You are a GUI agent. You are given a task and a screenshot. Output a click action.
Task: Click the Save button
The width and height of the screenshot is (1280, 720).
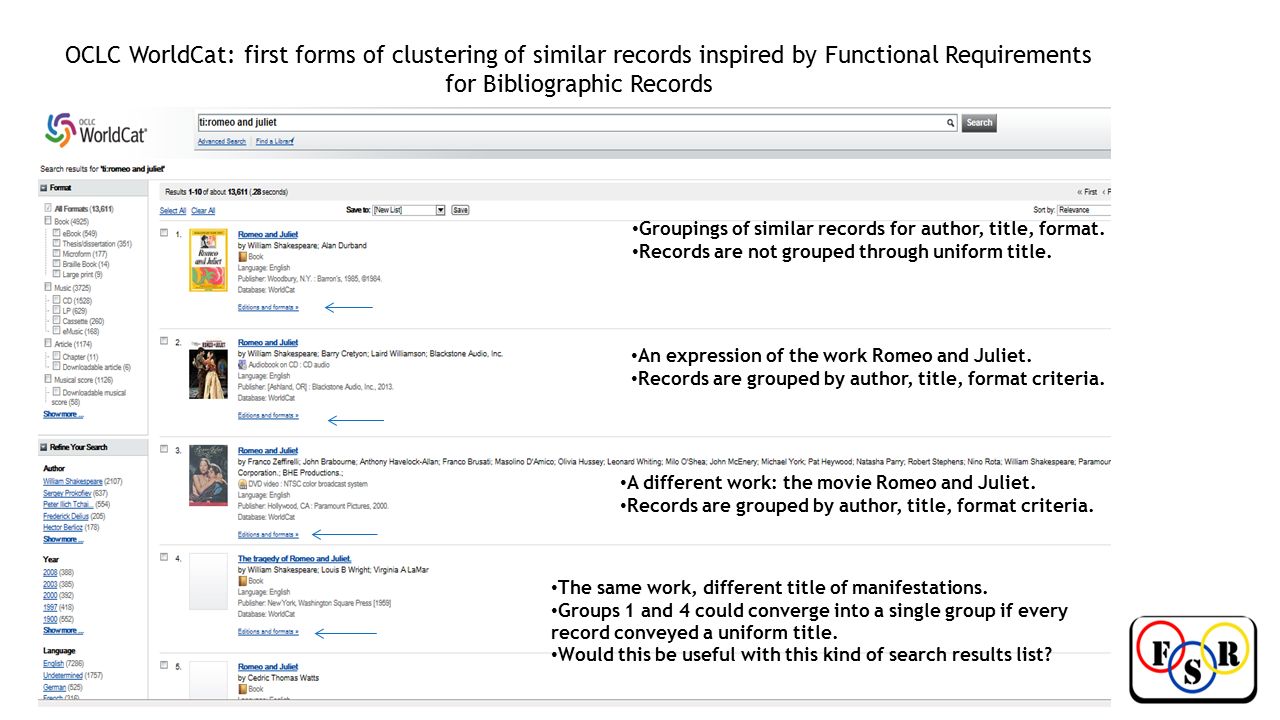460,210
